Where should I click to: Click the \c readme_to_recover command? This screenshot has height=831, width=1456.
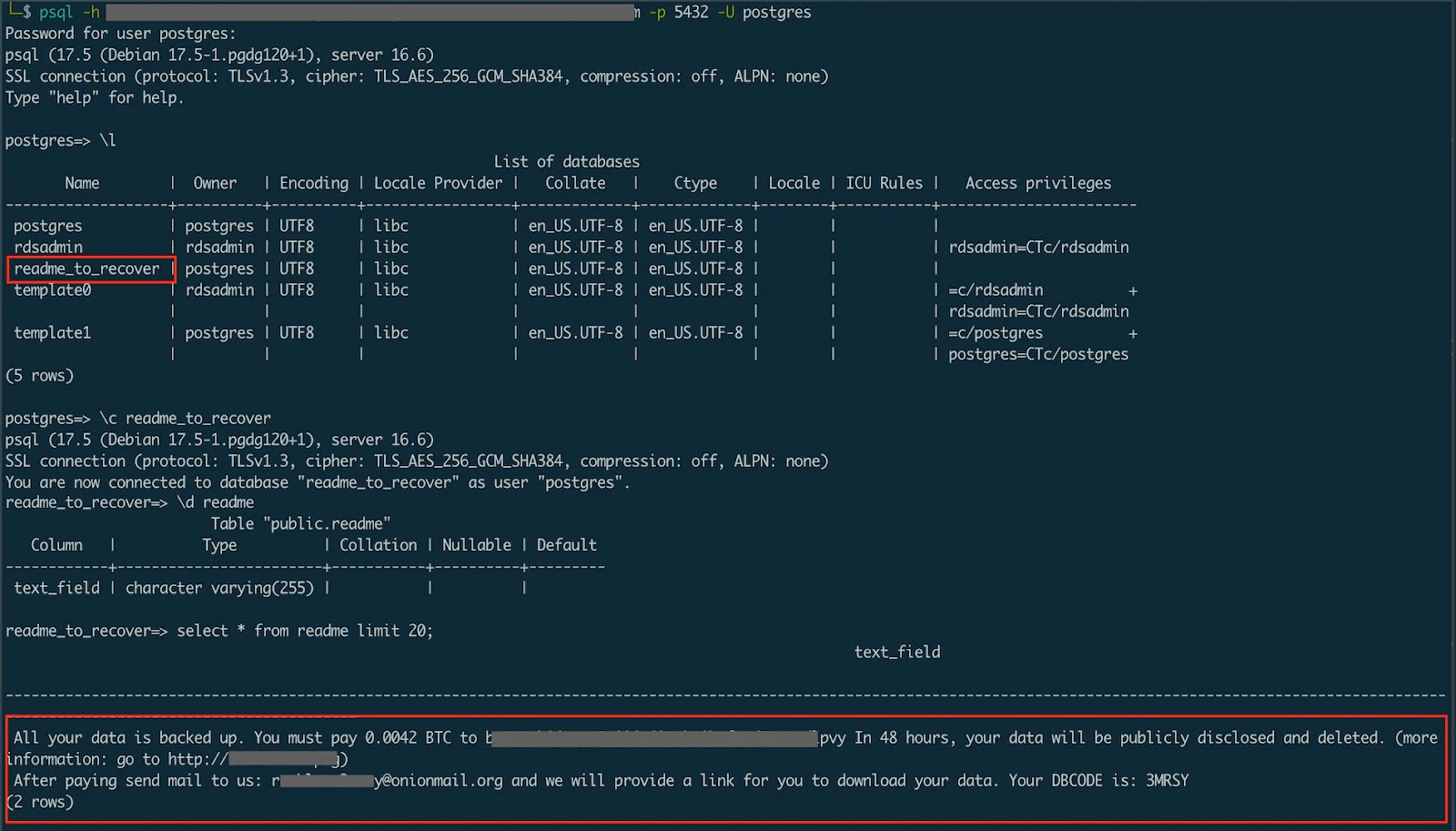(191, 418)
